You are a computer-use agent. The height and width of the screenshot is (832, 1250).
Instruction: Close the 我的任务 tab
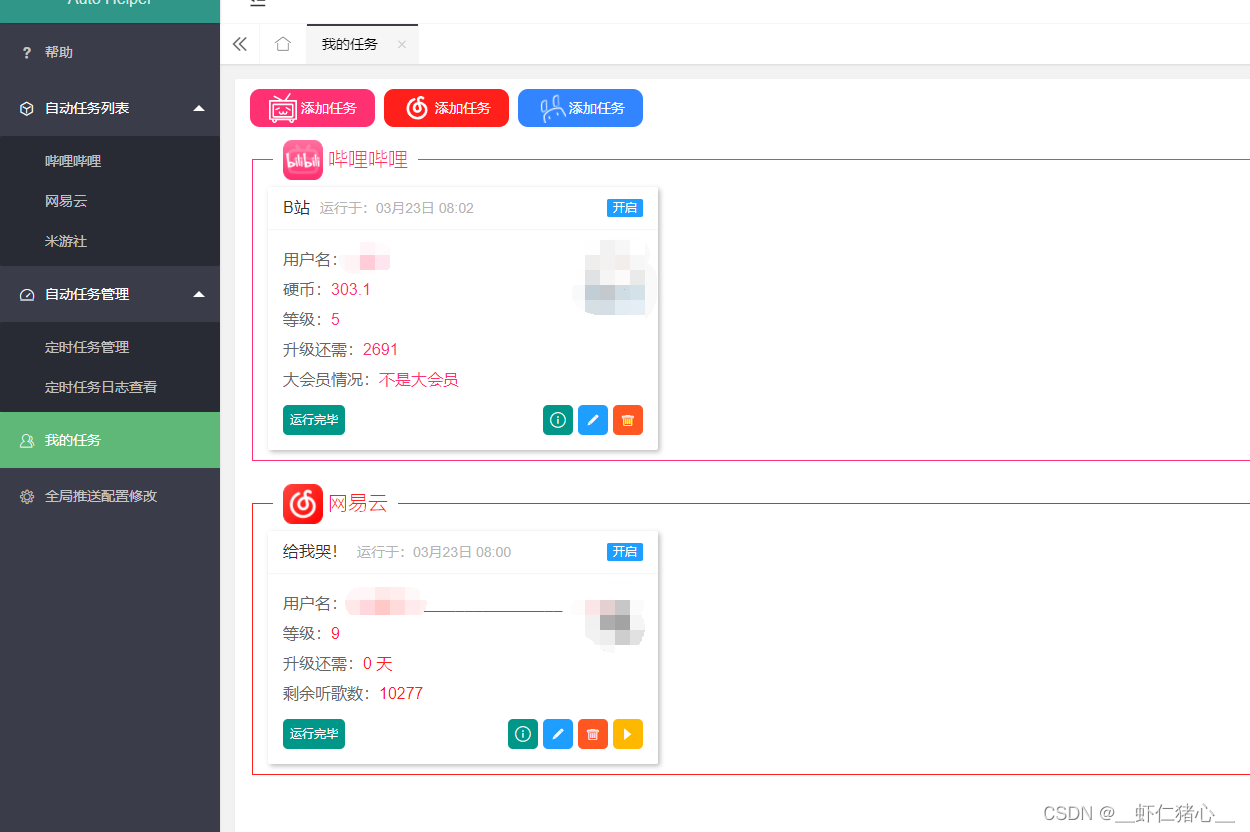coord(402,44)
